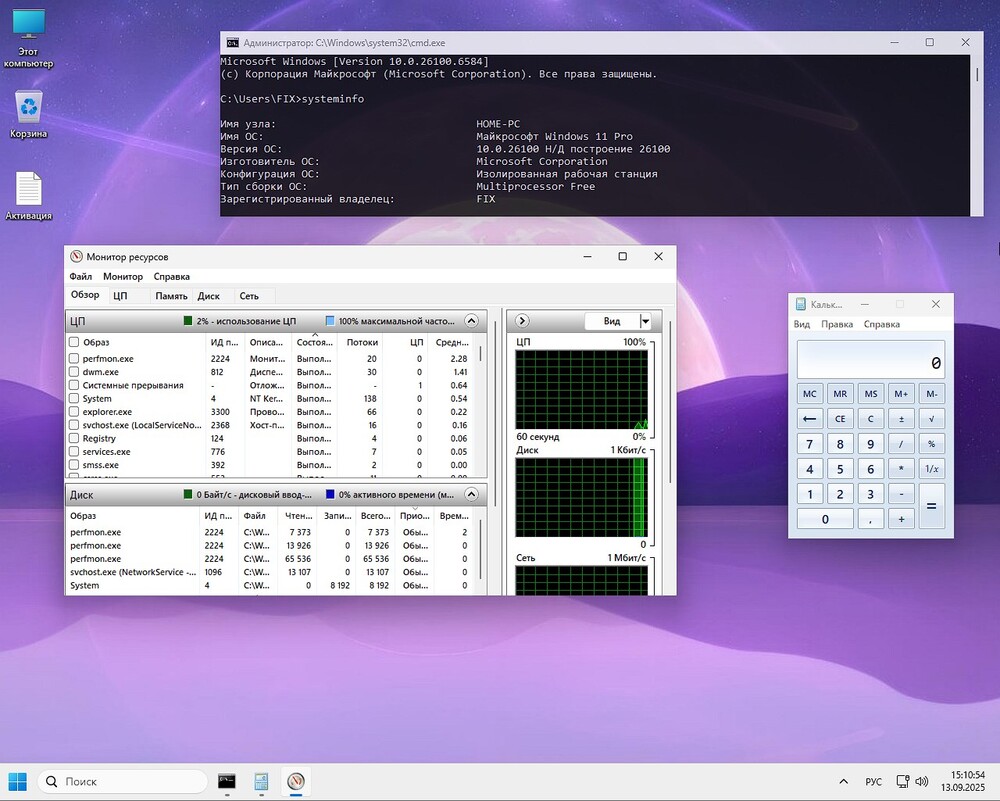Collapse the ЦП section in Resource Monitor
Viewport: 1000px width, 801px height.
click(x=471, y=321)
